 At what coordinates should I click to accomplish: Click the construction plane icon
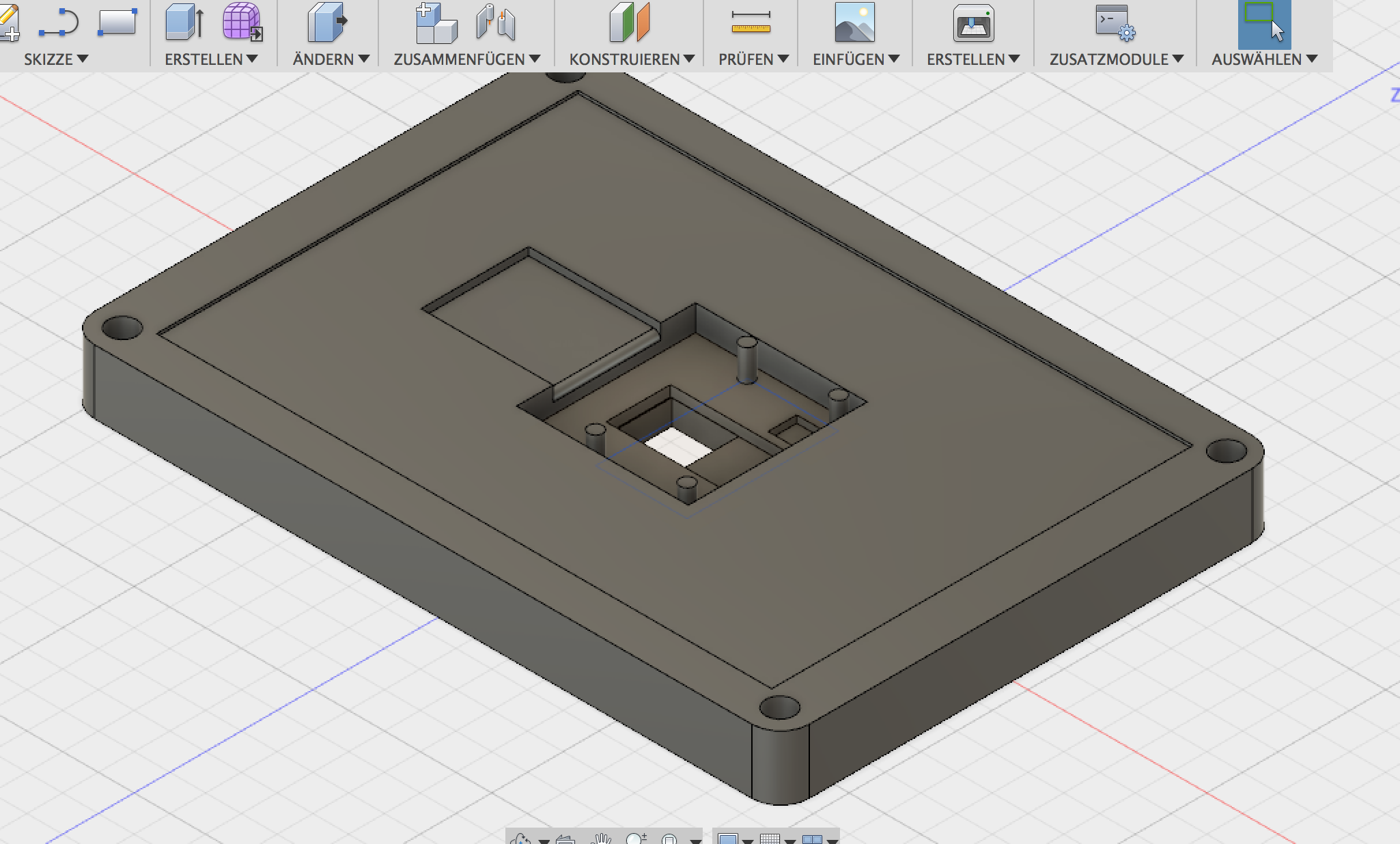[630, 22]
